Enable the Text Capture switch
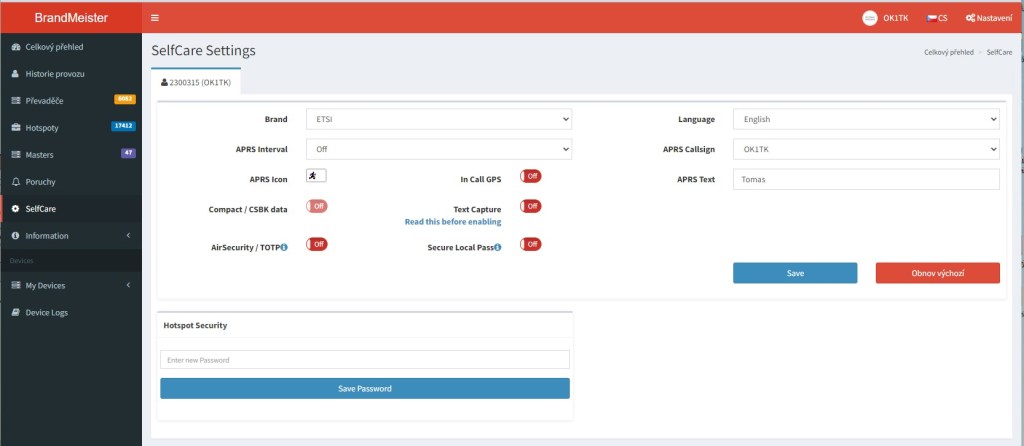The image size is (1024, 446). 530,206
